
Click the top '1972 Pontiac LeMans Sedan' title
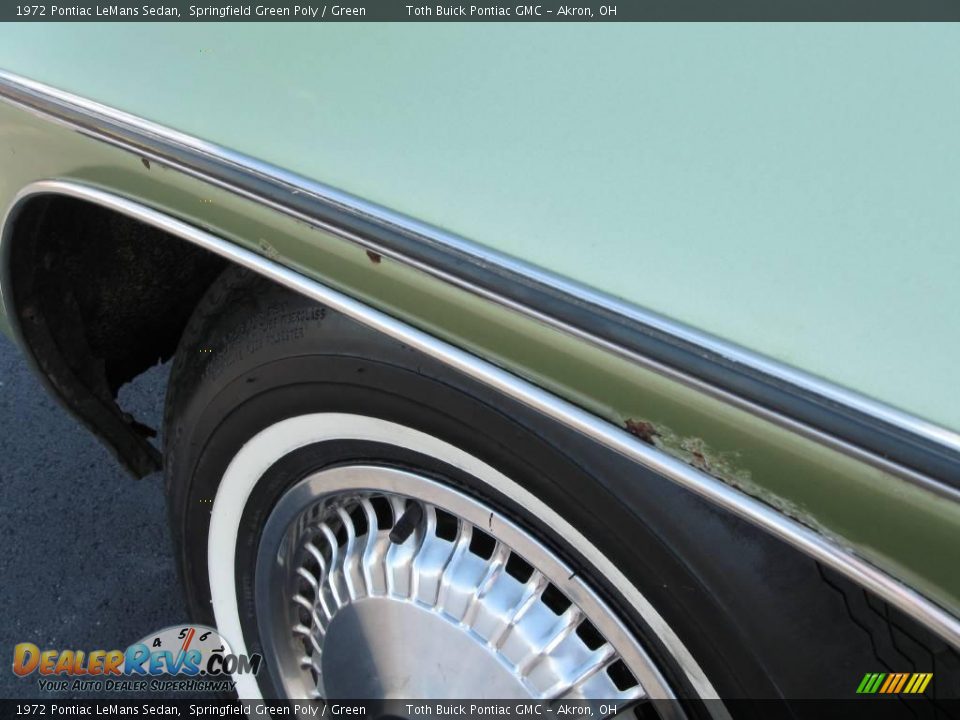click(x=97, y=11)
